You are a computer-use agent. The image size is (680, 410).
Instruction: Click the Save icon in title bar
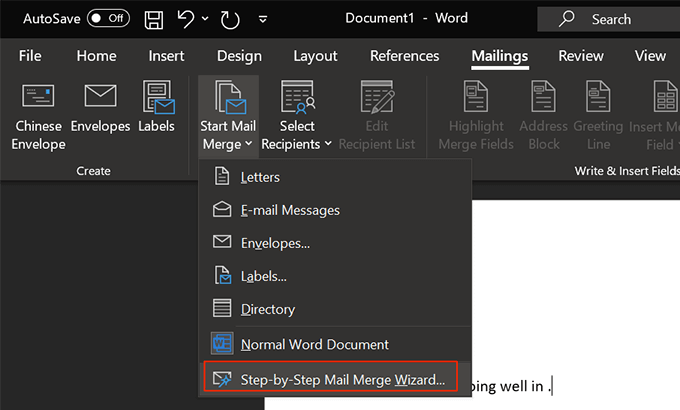[x=154, y=19]
